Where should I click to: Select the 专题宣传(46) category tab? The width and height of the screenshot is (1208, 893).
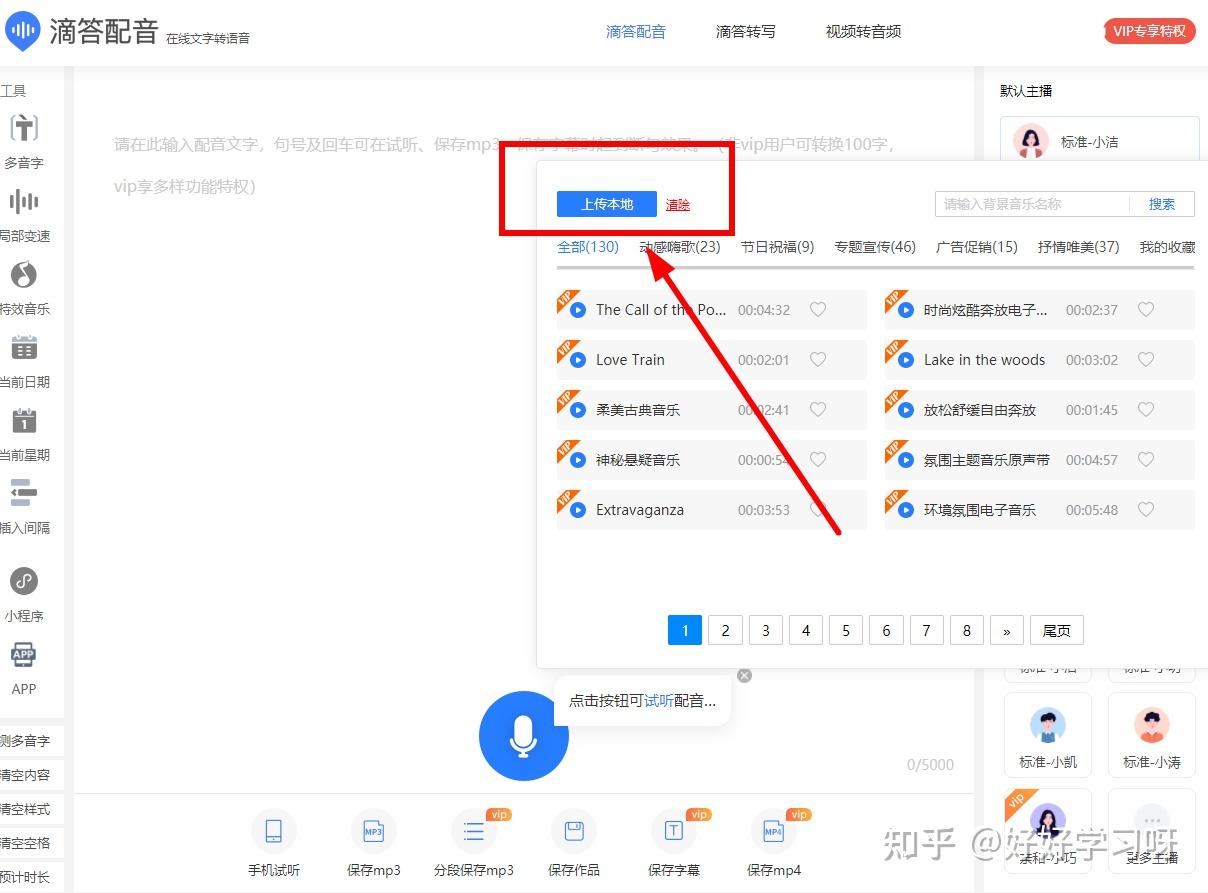coord(875,247)
